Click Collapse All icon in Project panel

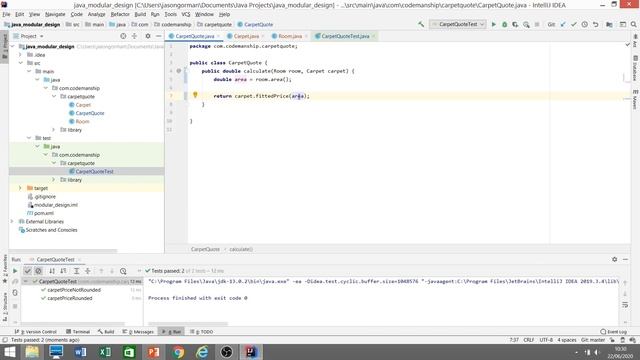click(x=134, y=36)
